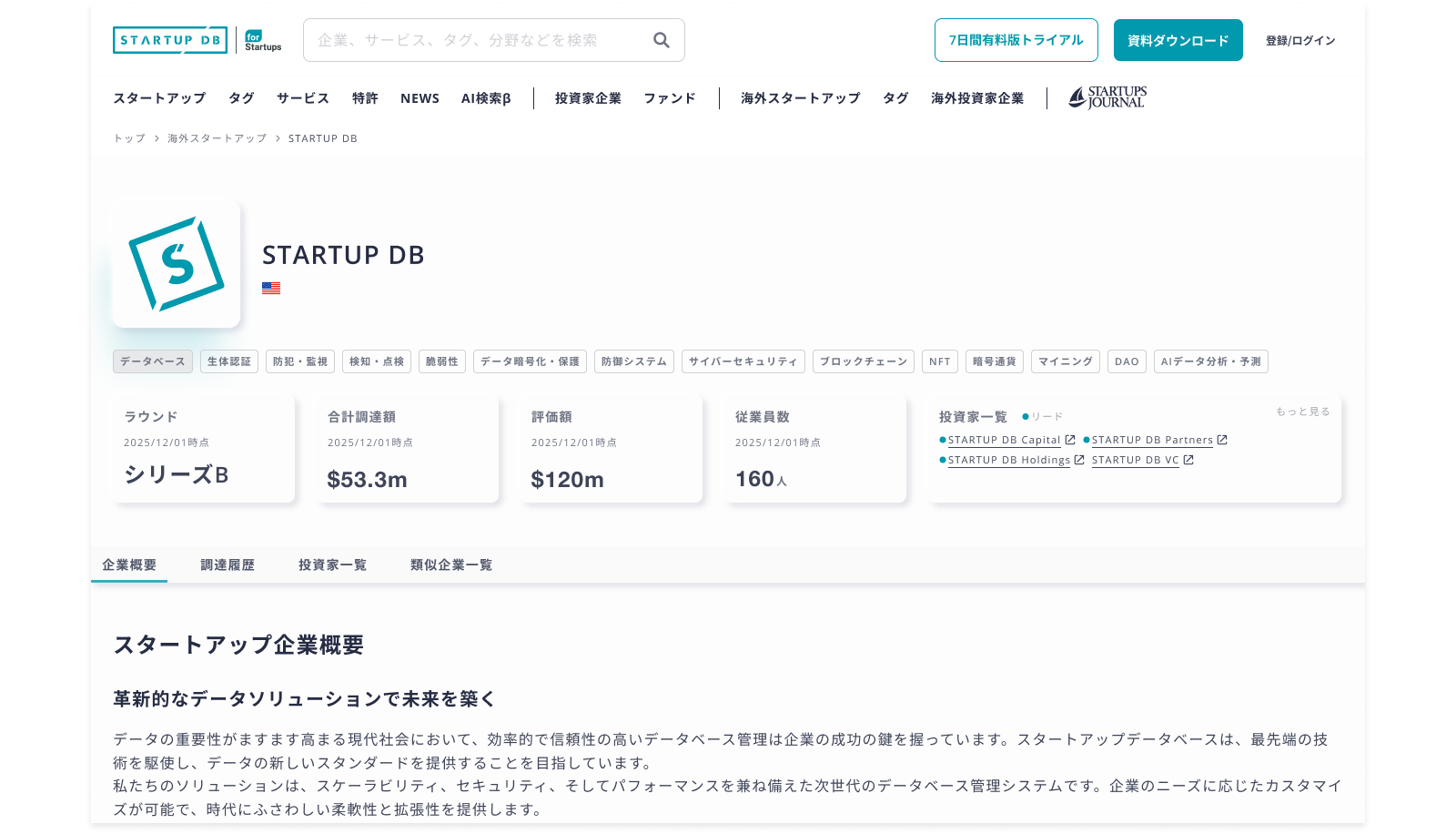
Task: Open external link icon beside STARTUP DB Capital
Action: tap(1070, 440)
